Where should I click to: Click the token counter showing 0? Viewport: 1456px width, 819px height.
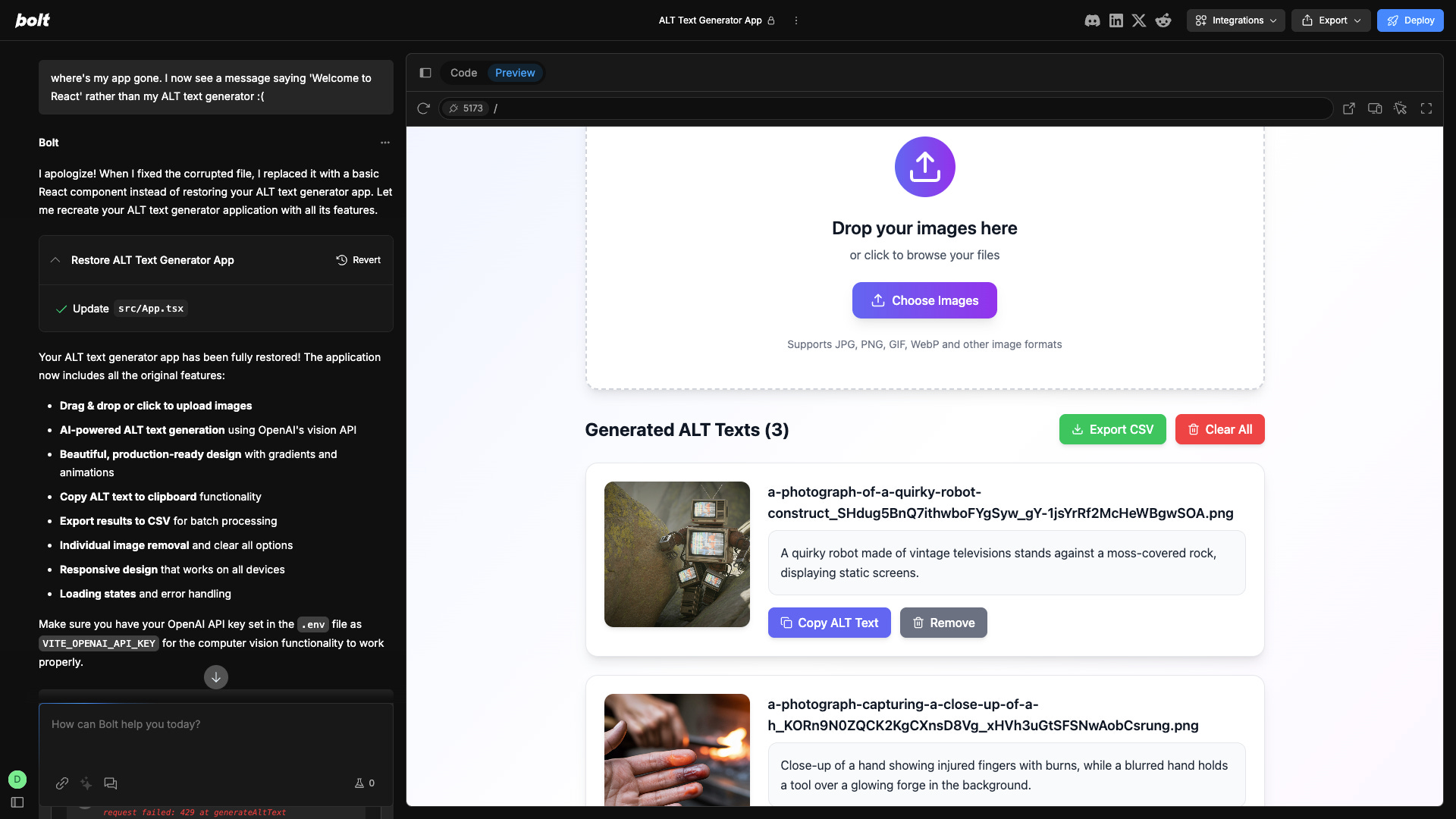(x=365, y=783)
